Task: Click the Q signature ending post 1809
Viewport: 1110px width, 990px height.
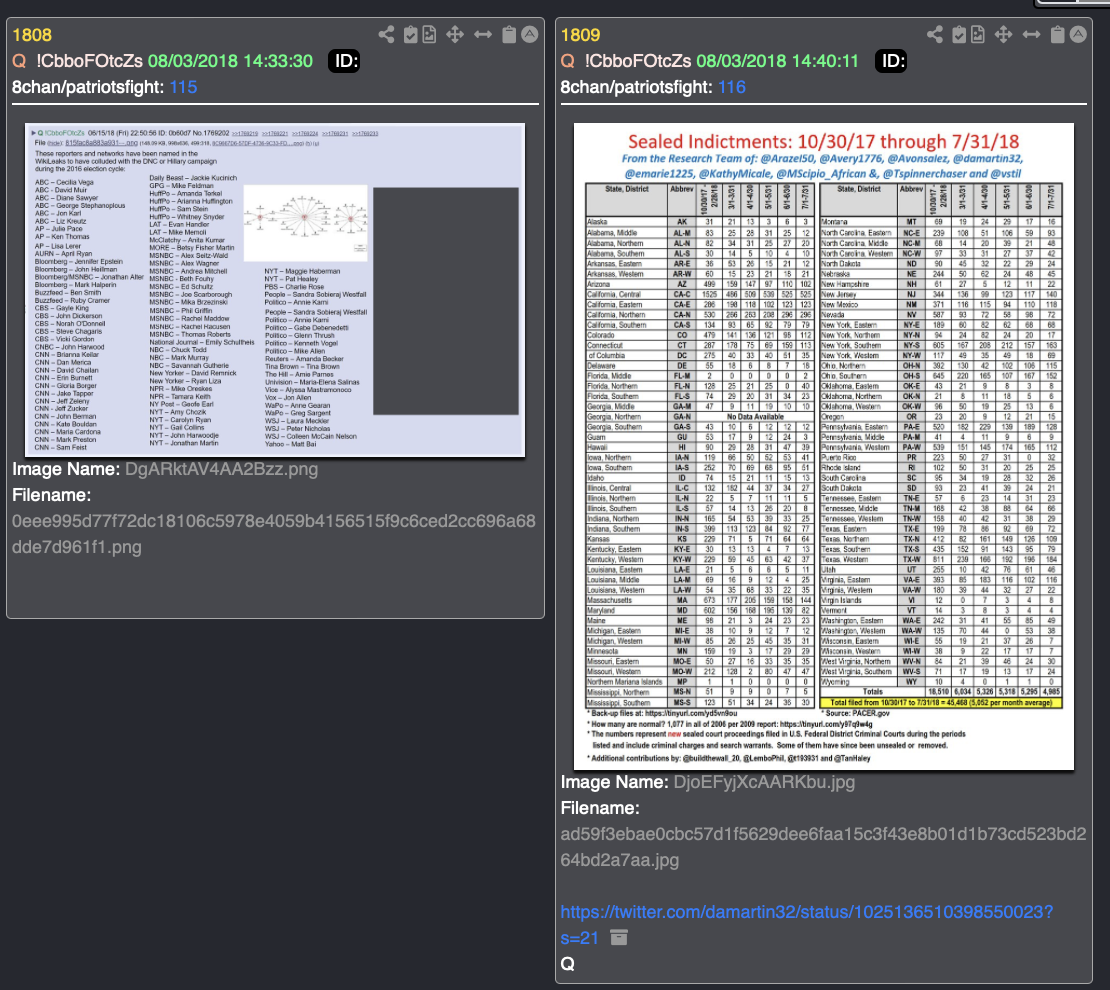Action: (568, 964)
